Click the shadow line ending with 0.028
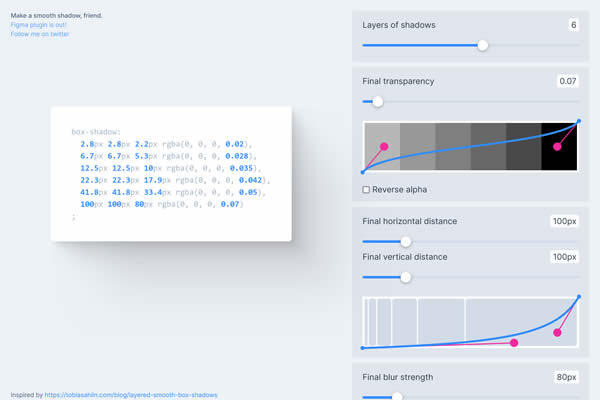Screen dimensions: 600x400 pyautogui.click(x=168, y=156)
